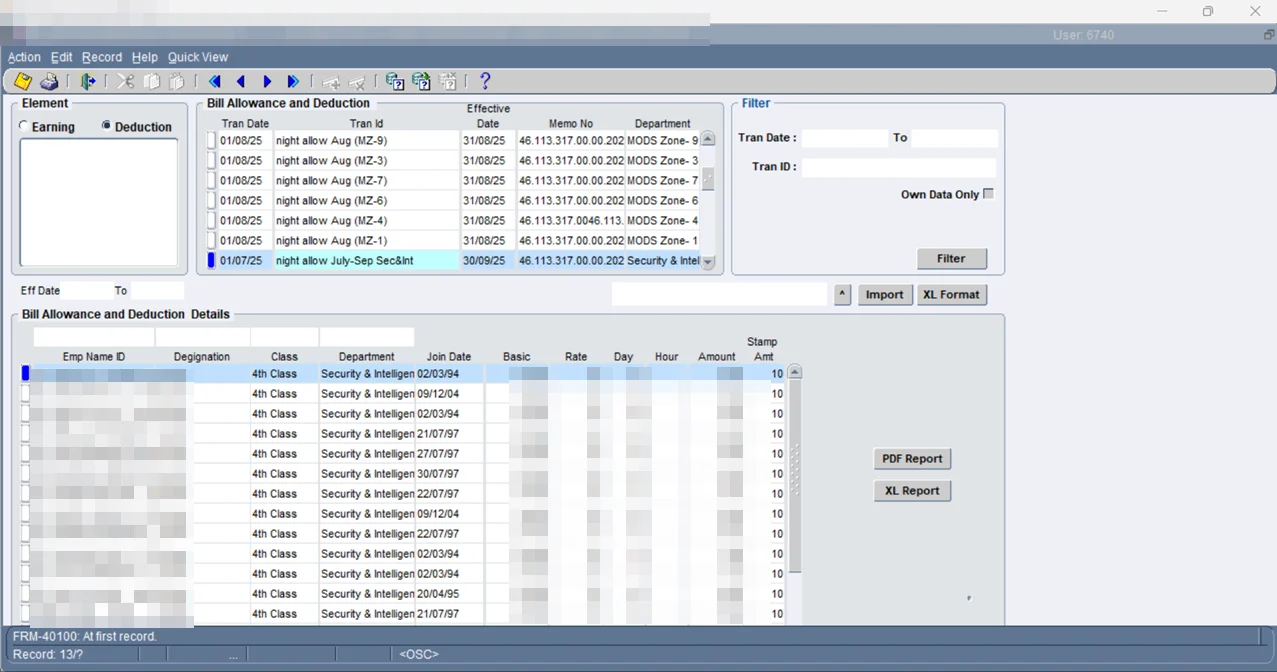Click the Tran ID filter input field
The image size is (1277, 672).
[898, 167]
